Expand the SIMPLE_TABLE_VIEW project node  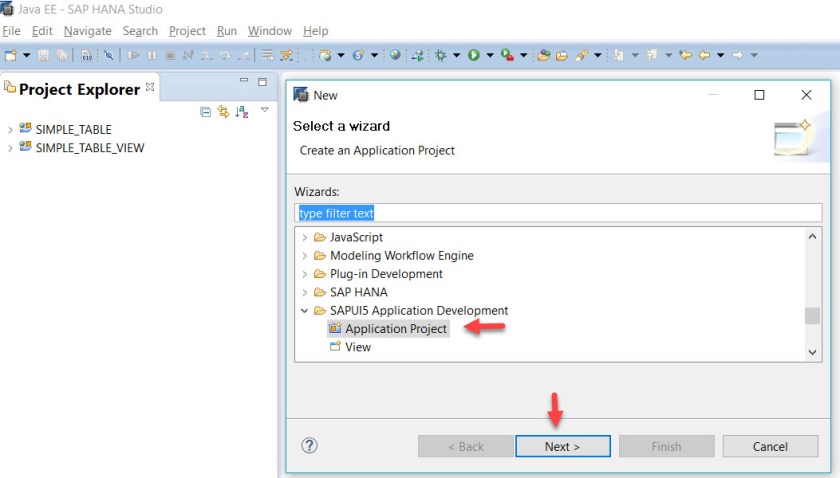(x=10, y=148)
